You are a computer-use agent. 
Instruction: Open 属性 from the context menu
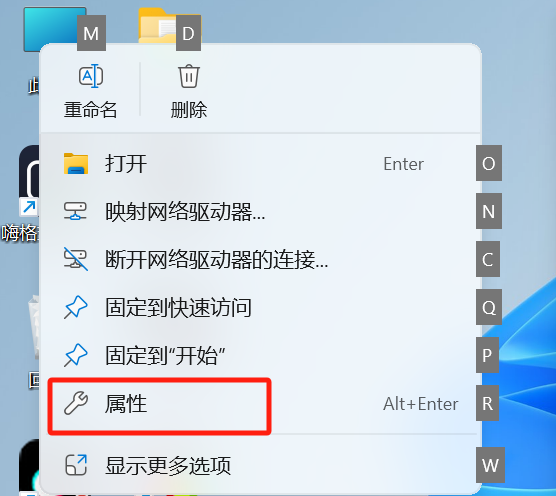point(260,403)
